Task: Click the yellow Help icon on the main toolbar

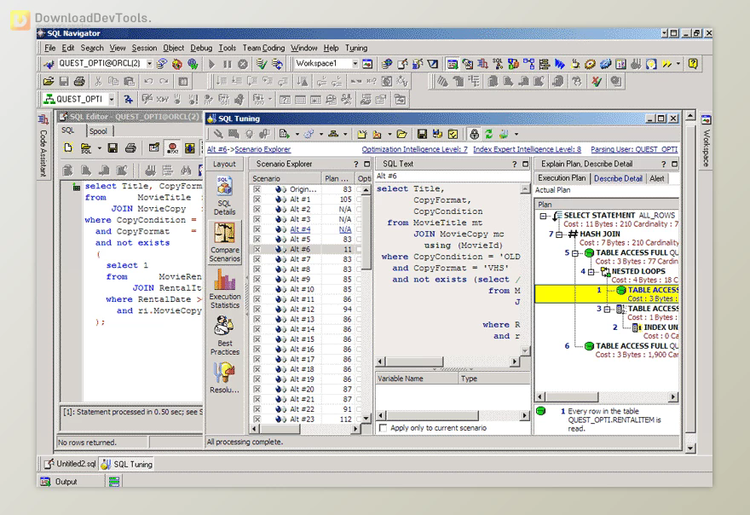Action: (693, 63)
